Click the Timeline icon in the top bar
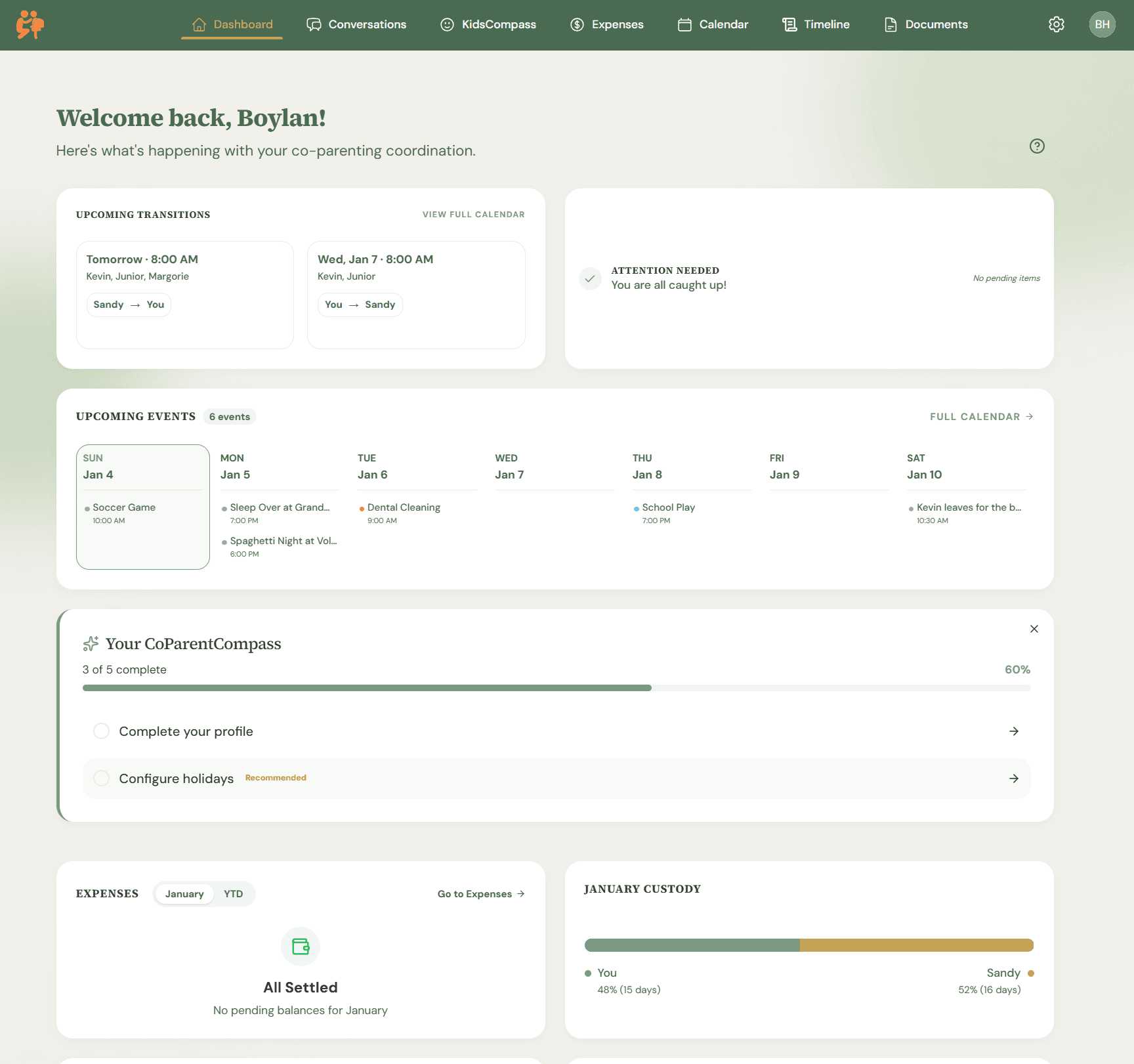Image resolution: width=1134 pixels, height=1064 pixels. coord(788,24)
